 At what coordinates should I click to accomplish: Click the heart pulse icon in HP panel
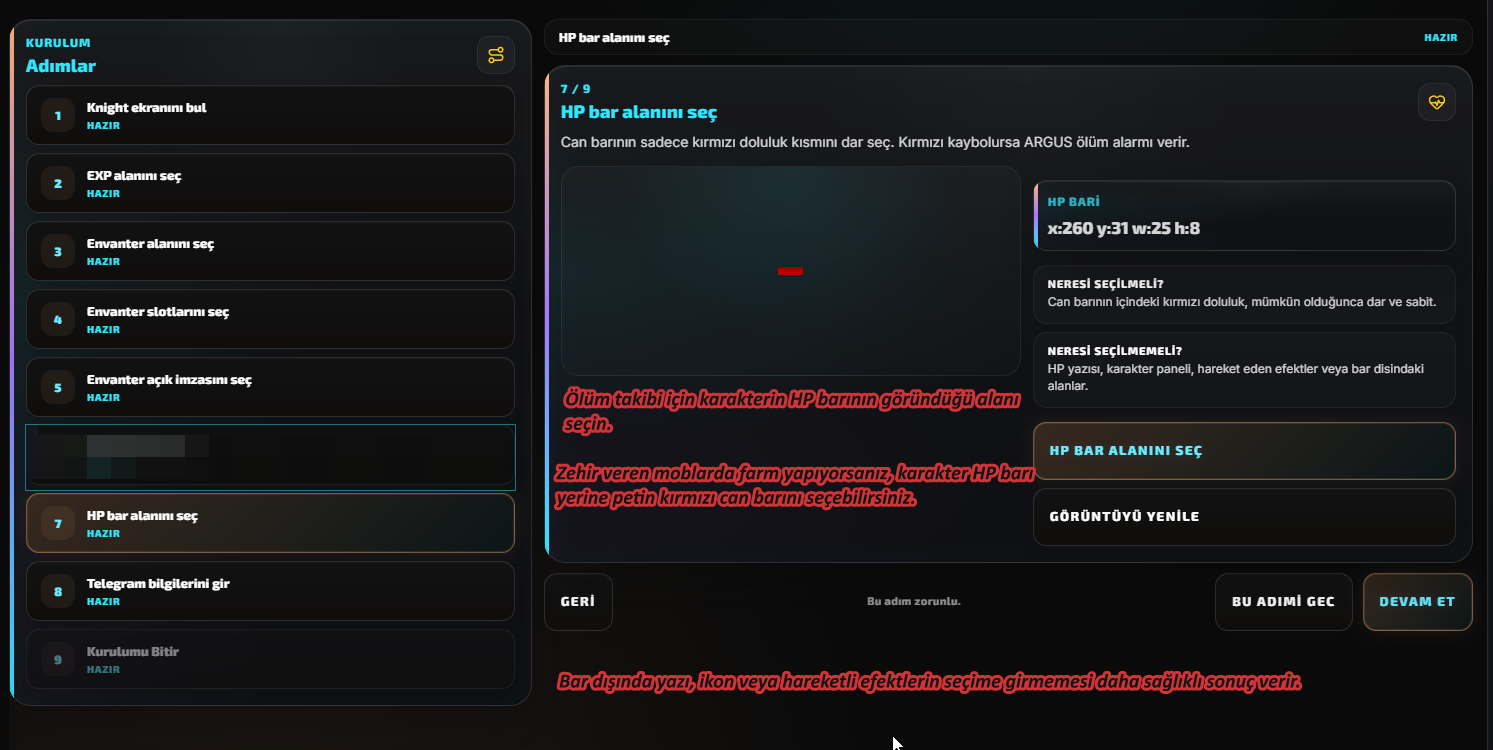point(1437,102)
